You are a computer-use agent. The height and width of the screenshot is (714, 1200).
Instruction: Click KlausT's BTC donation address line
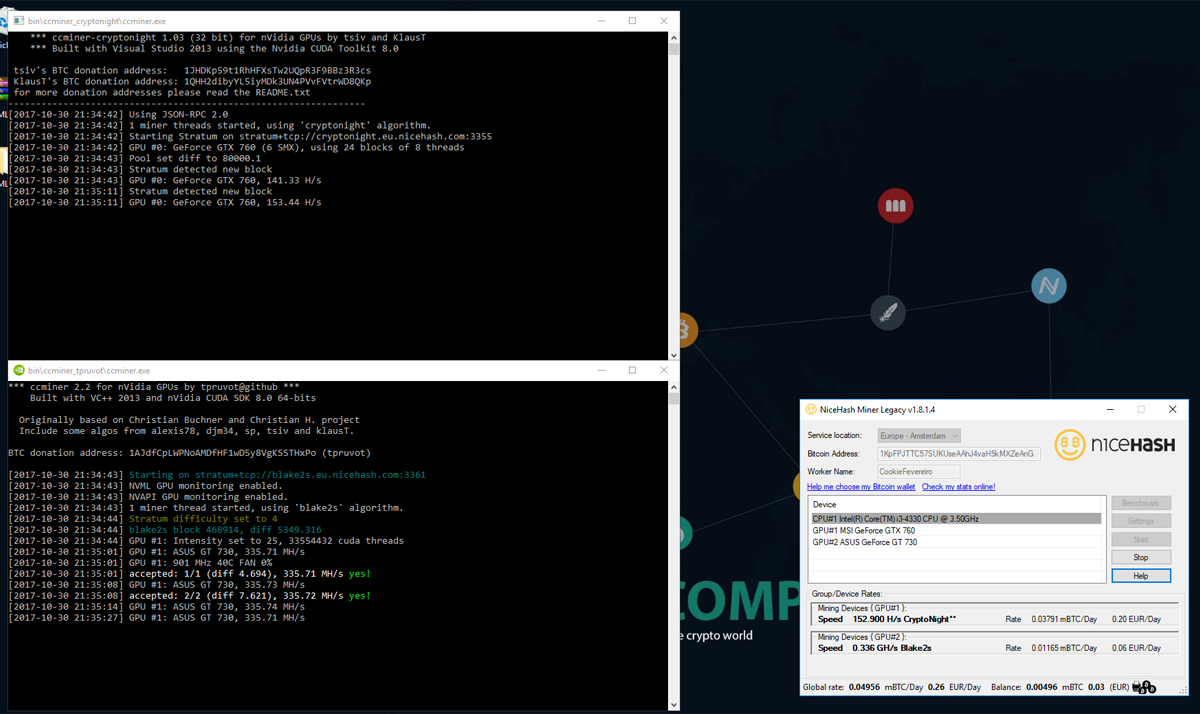192,81
